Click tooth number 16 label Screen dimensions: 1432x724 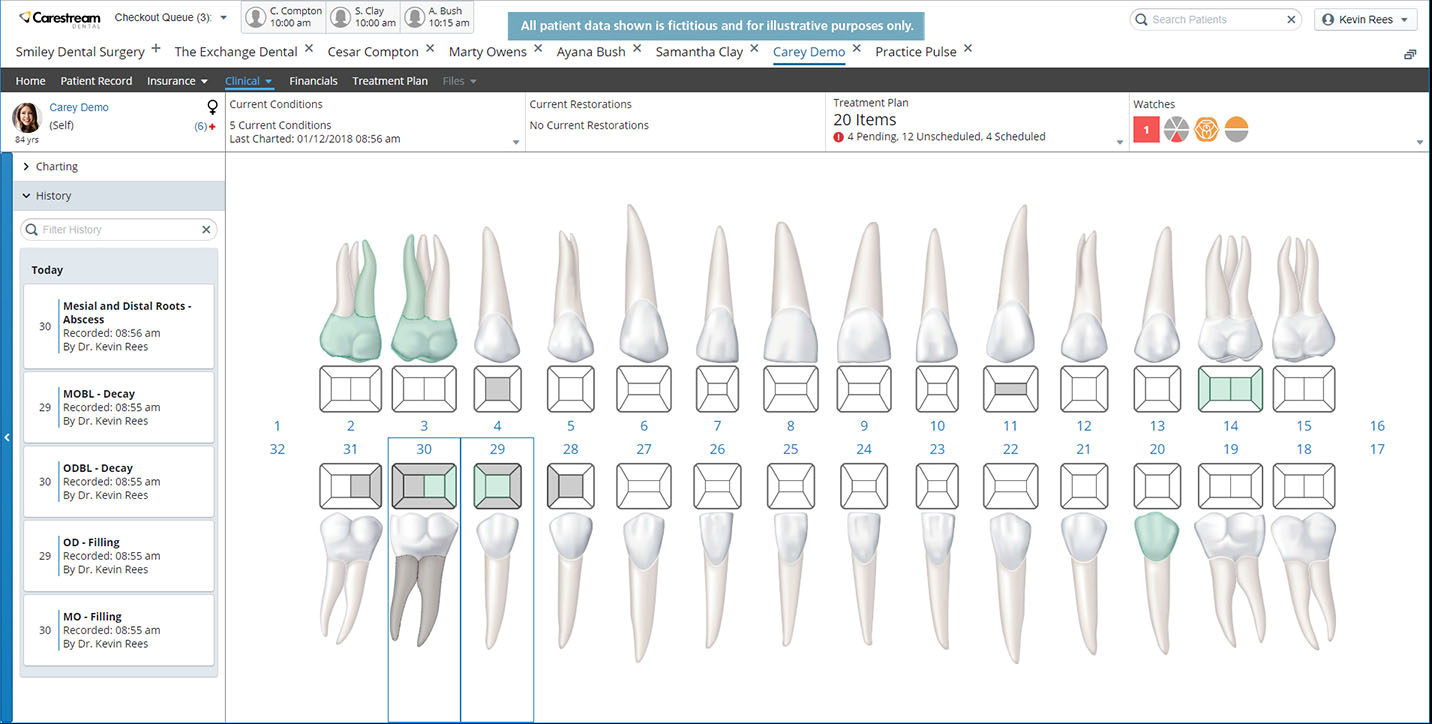click(x=1377, y=426)
